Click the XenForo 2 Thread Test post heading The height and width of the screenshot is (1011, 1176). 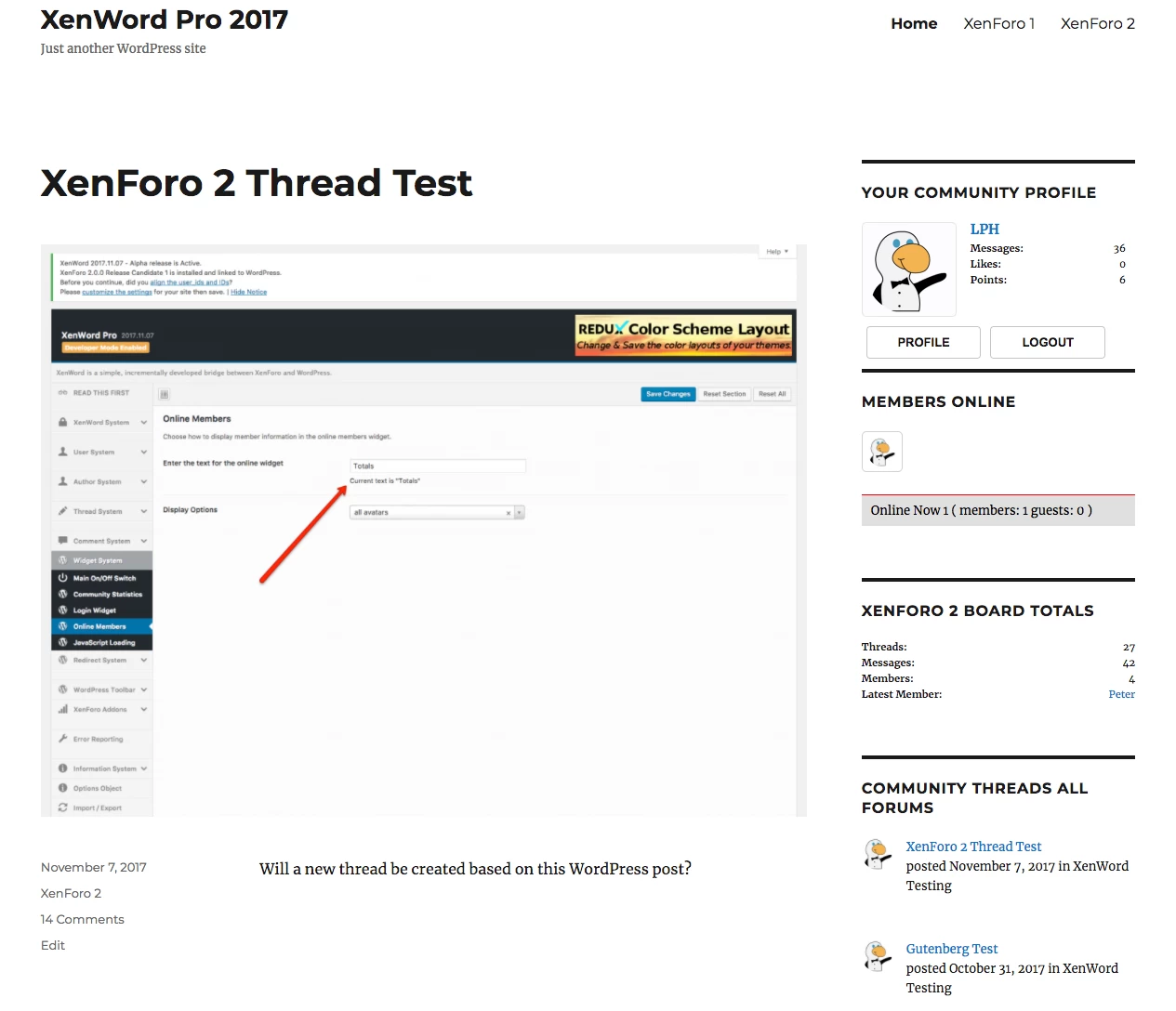pyautogui.click(x=257, y=183)
